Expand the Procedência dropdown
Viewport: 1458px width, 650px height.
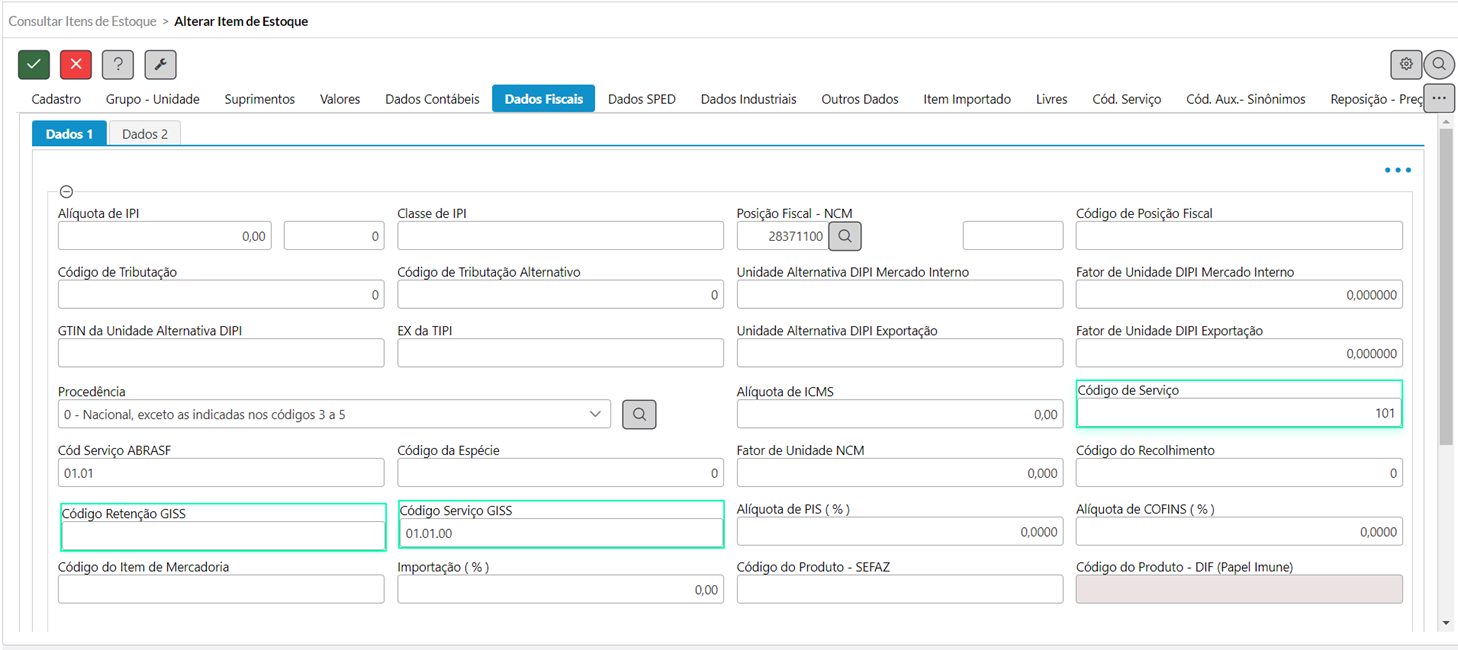click(595, 414)
